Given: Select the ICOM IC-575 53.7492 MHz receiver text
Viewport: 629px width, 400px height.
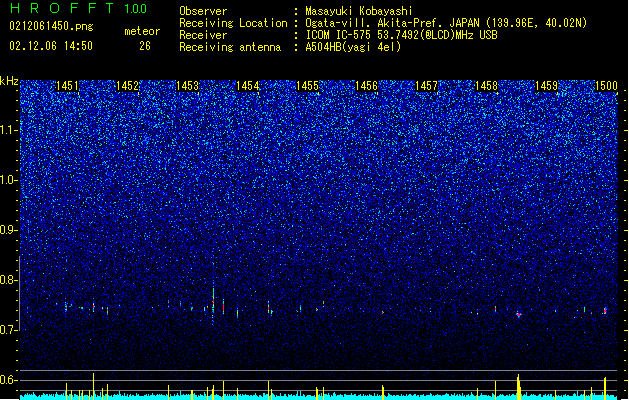Looking at the screenshot, I should [x=401, y=35].
